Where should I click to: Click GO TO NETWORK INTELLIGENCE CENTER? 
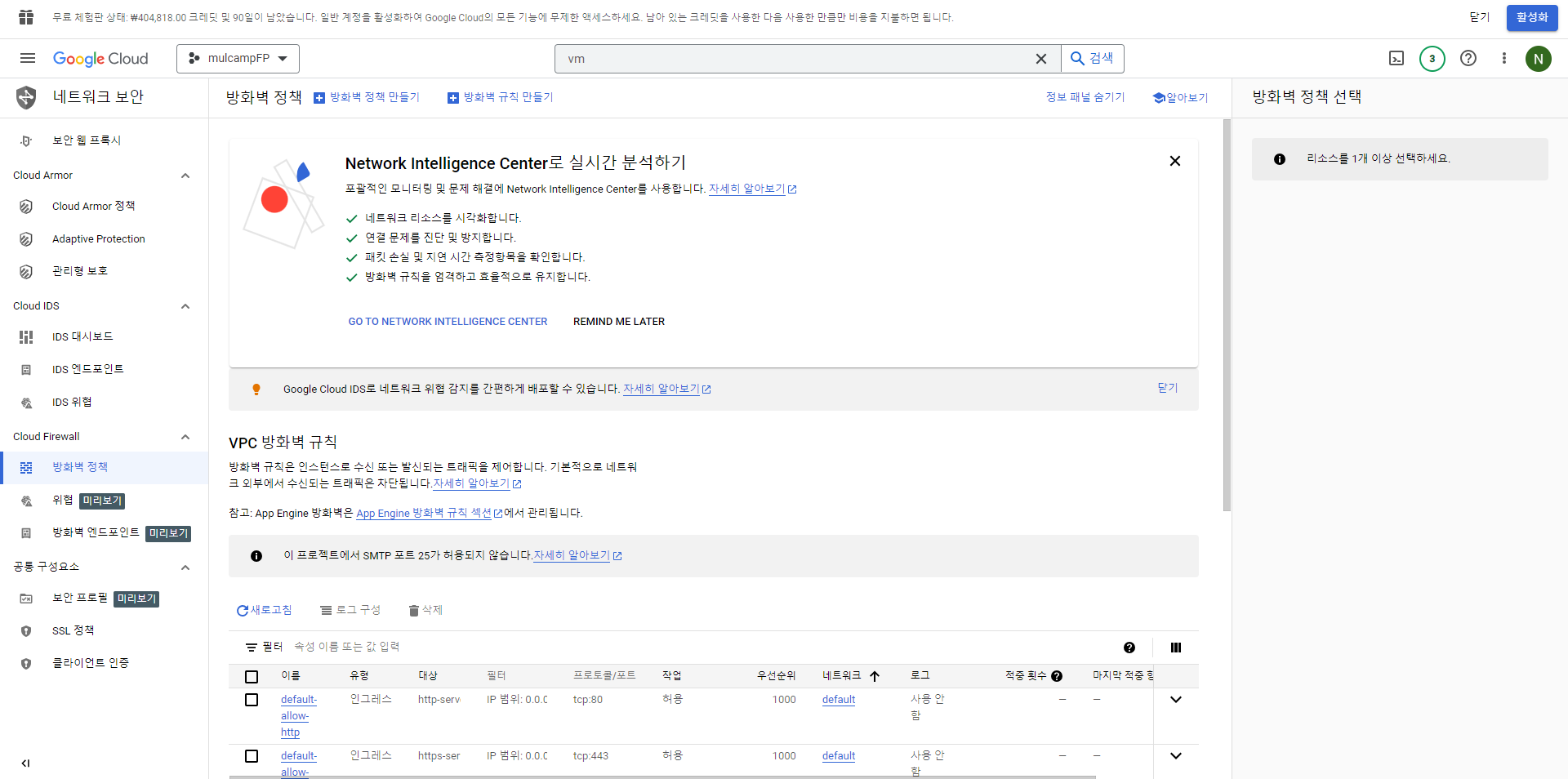[448, 322]
